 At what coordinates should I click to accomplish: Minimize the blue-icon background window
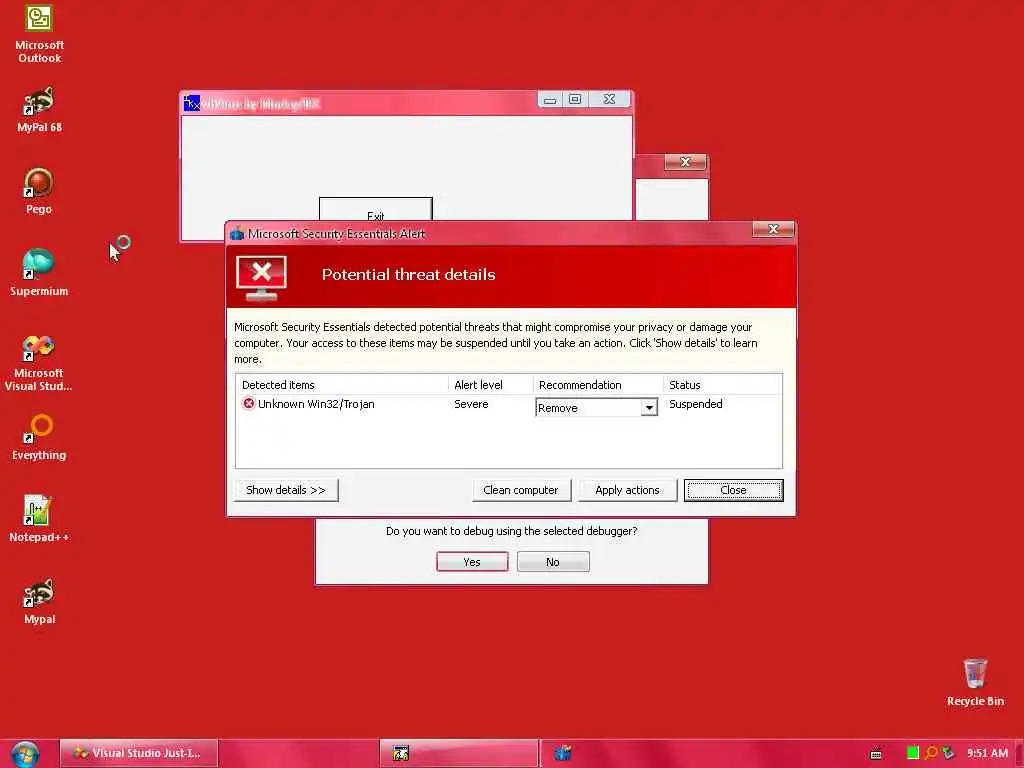550,99
